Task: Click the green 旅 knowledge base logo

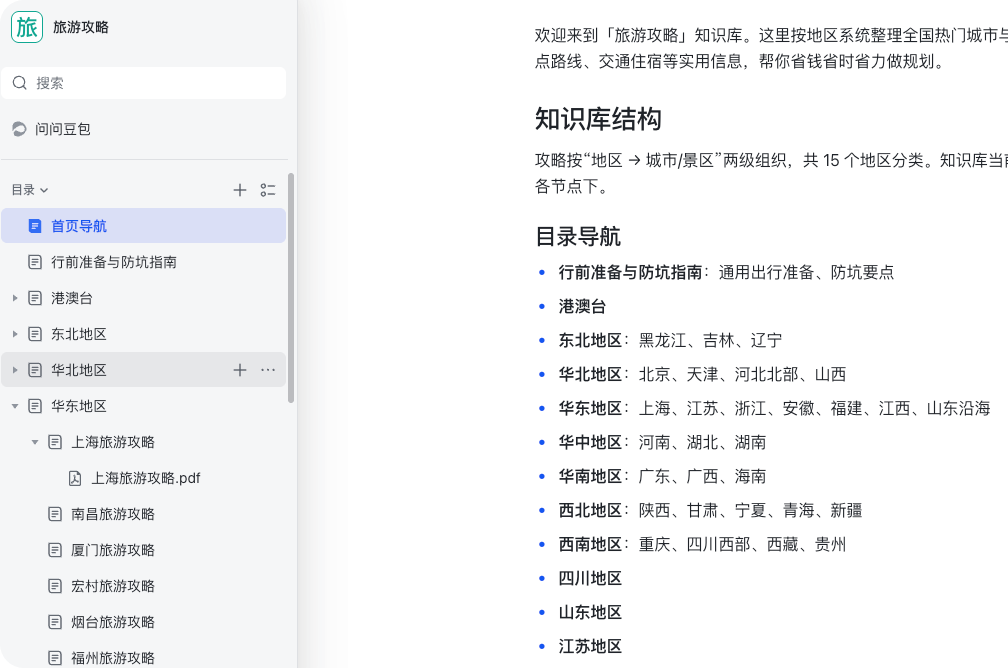Action: click(27, 27)
